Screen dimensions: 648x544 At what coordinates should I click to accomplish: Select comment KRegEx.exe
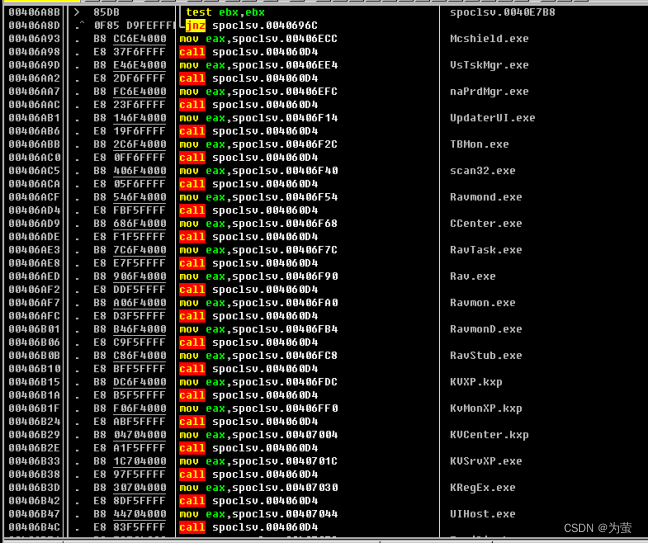[x=483, y=489]
